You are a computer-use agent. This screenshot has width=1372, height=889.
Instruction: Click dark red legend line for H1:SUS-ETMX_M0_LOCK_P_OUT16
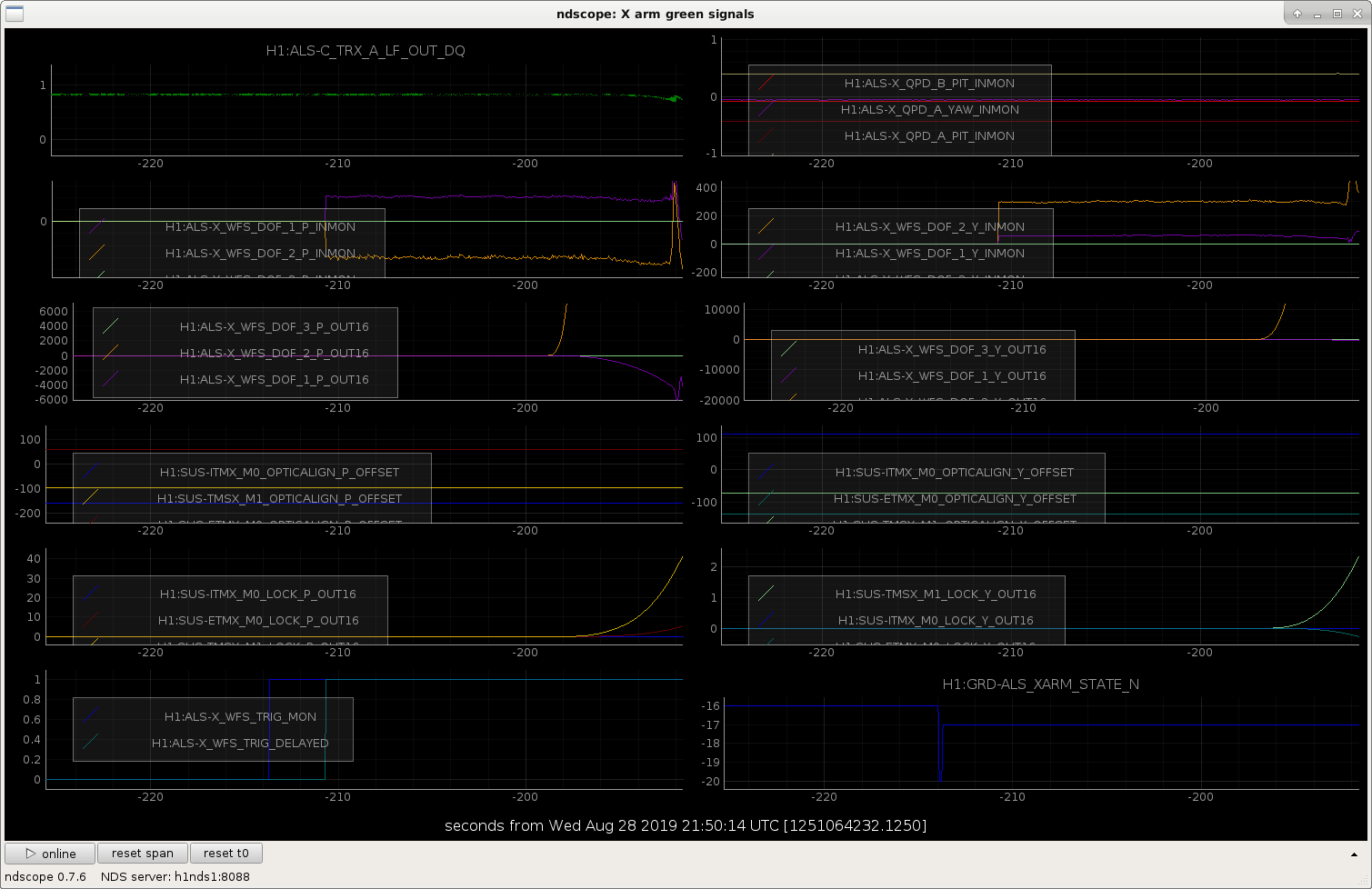click(91, 620)
